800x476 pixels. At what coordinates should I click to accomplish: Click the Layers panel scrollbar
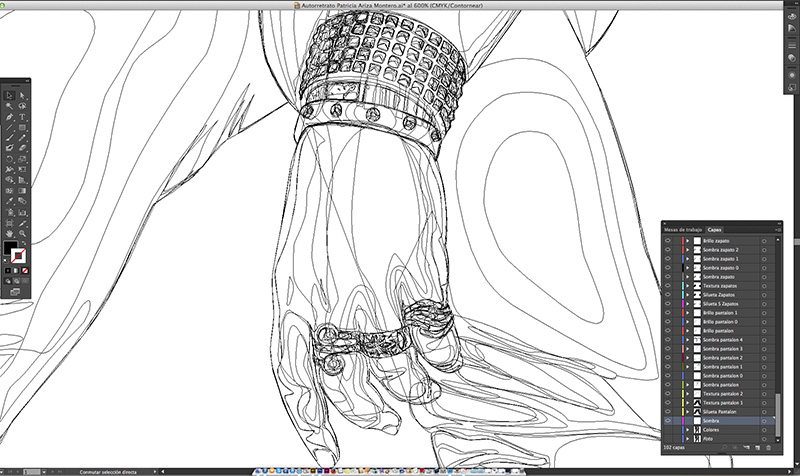click(x=776, y=408)
